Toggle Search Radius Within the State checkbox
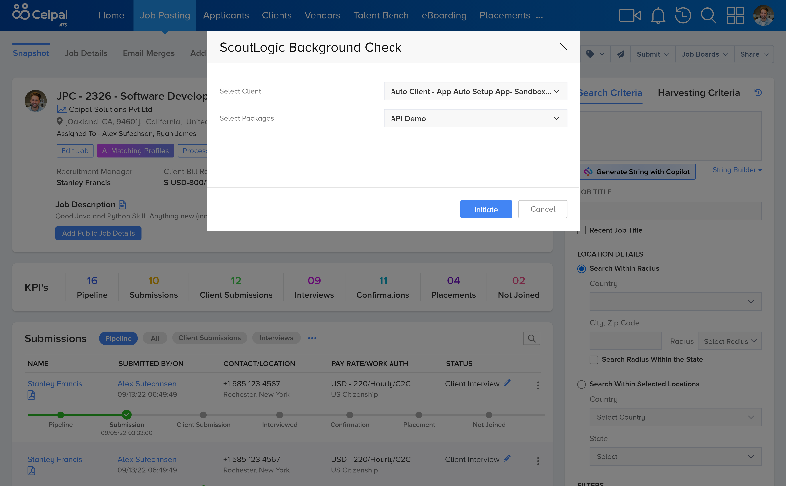 coord(594,360)
